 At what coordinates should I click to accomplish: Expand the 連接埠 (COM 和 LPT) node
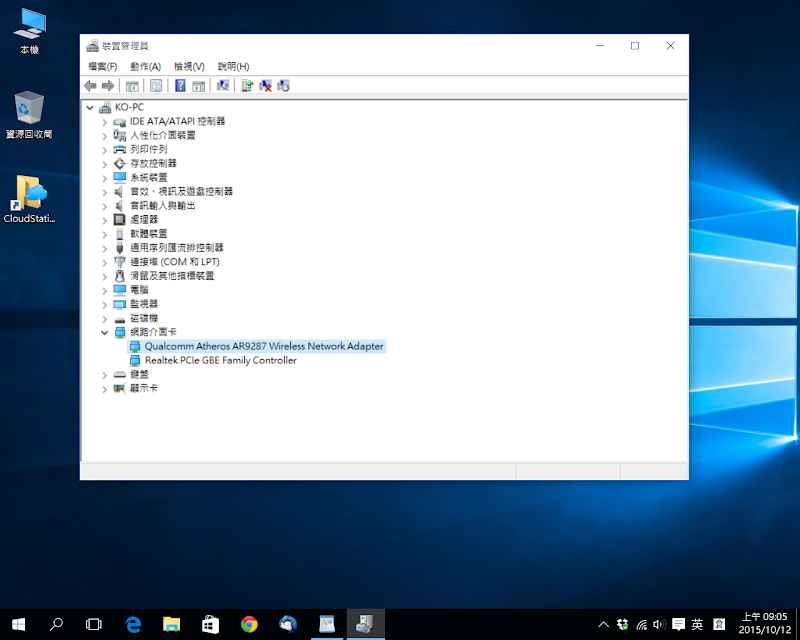[x=105, y=261]
